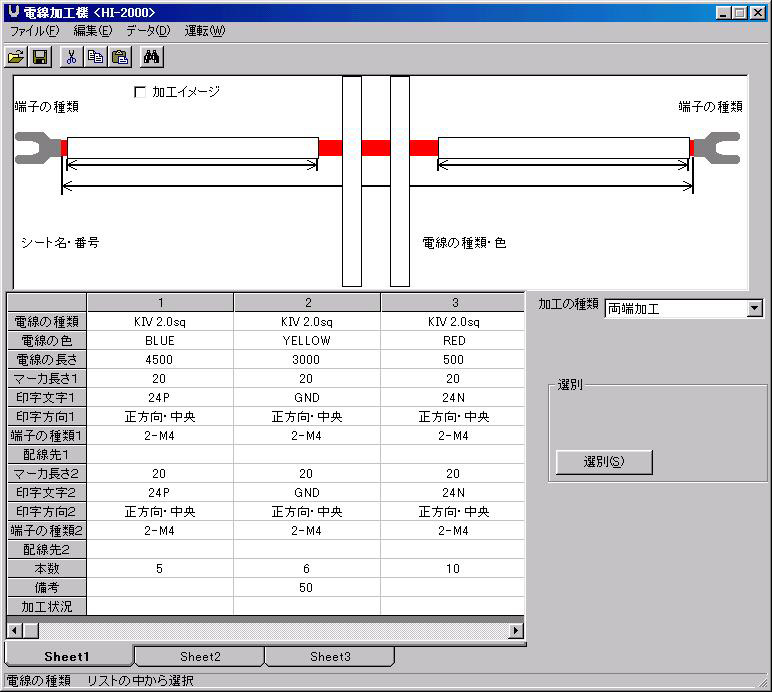This screenshot has width=772, height=692.
Task: Click the 本数 cell with value 10
Action: pos(453,568)
